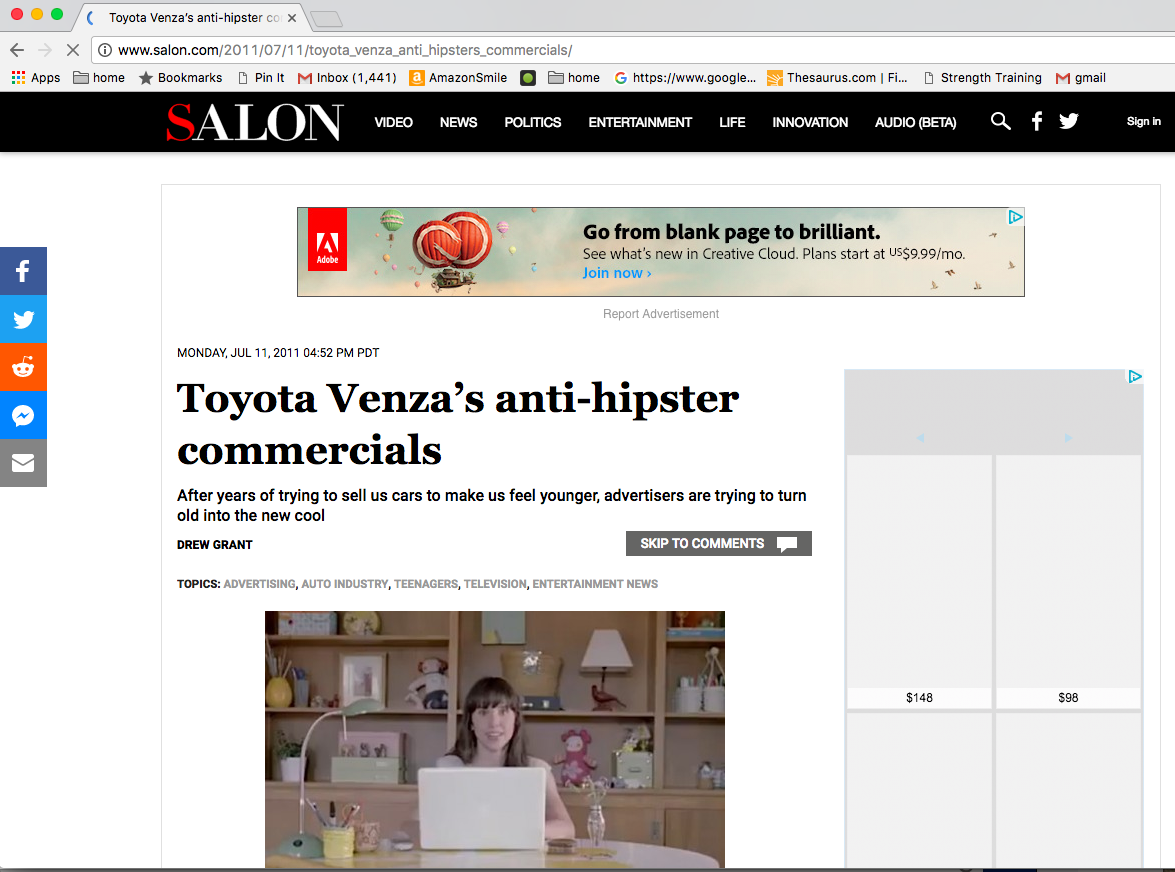Open the POLITICS section
Viewport: 1175px width, 872px height.
532,121
